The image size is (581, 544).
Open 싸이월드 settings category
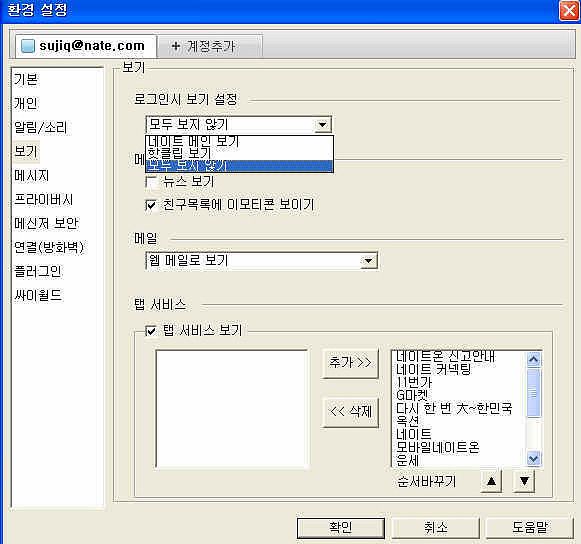[37, 295]
